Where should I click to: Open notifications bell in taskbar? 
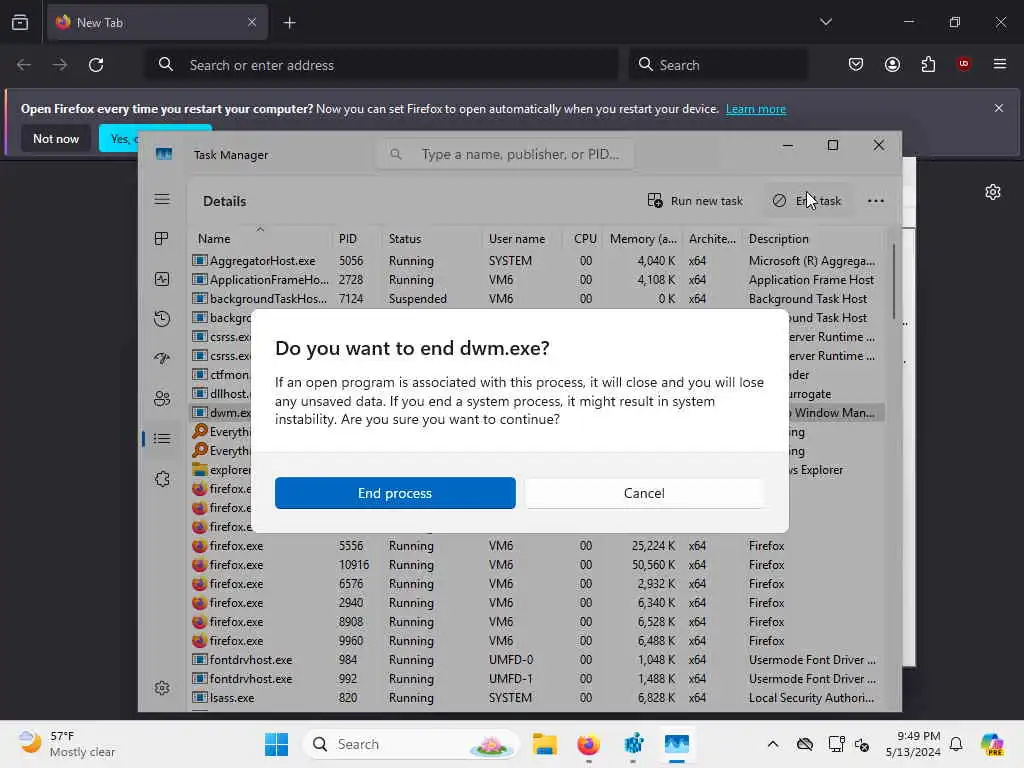coord(956,744)
